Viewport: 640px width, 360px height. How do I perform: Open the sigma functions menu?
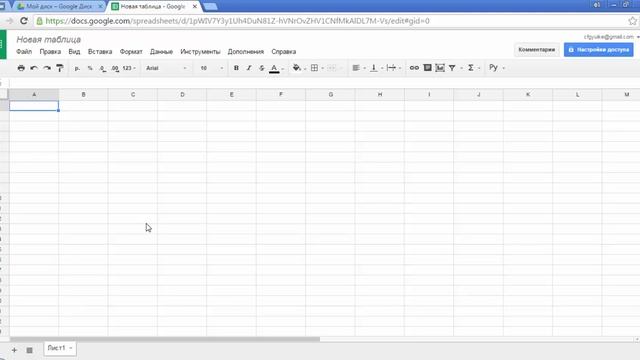tap(471, 68)
